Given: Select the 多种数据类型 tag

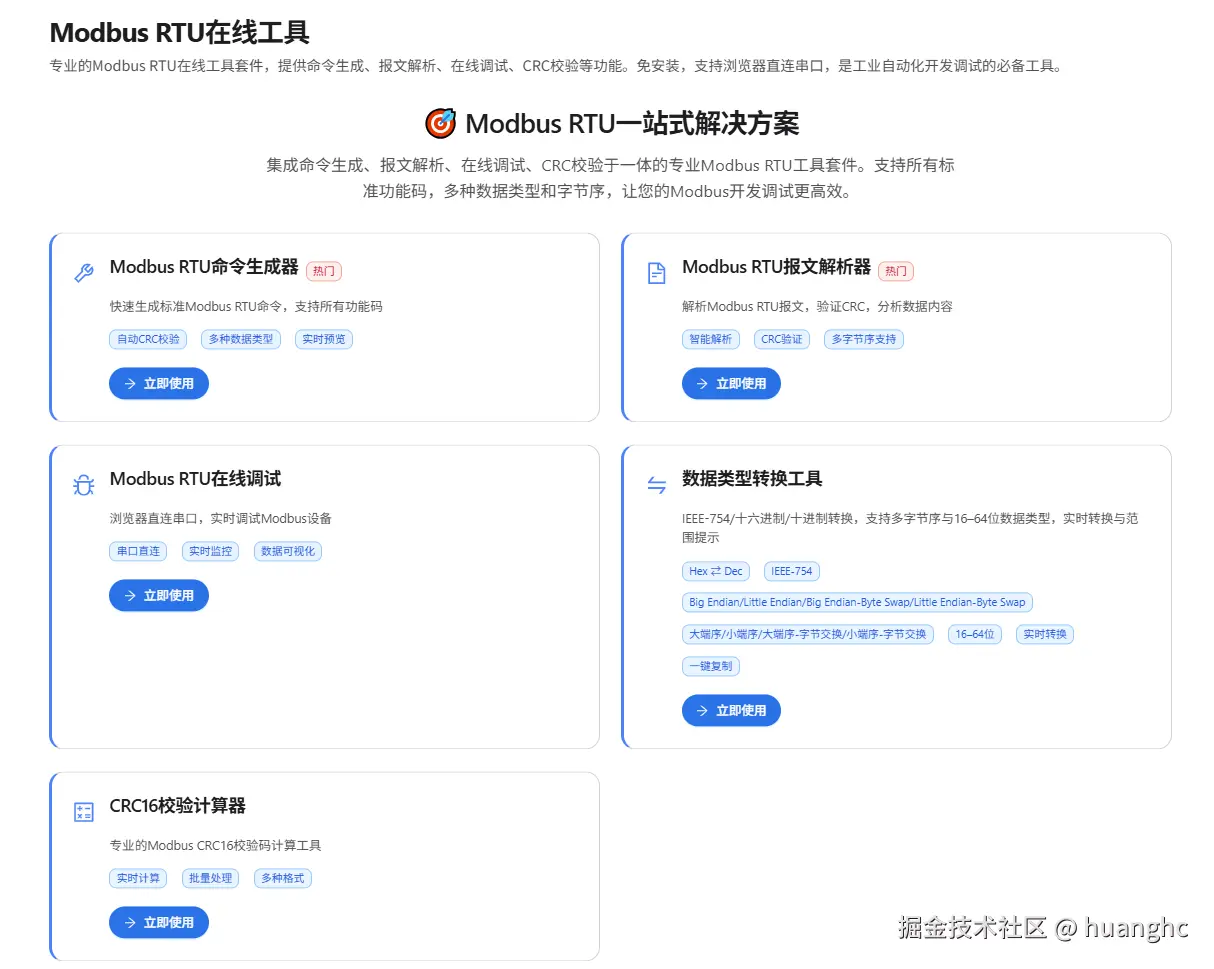Looking at the screenshot, I should pyautogui.click(x=241, y=339).
